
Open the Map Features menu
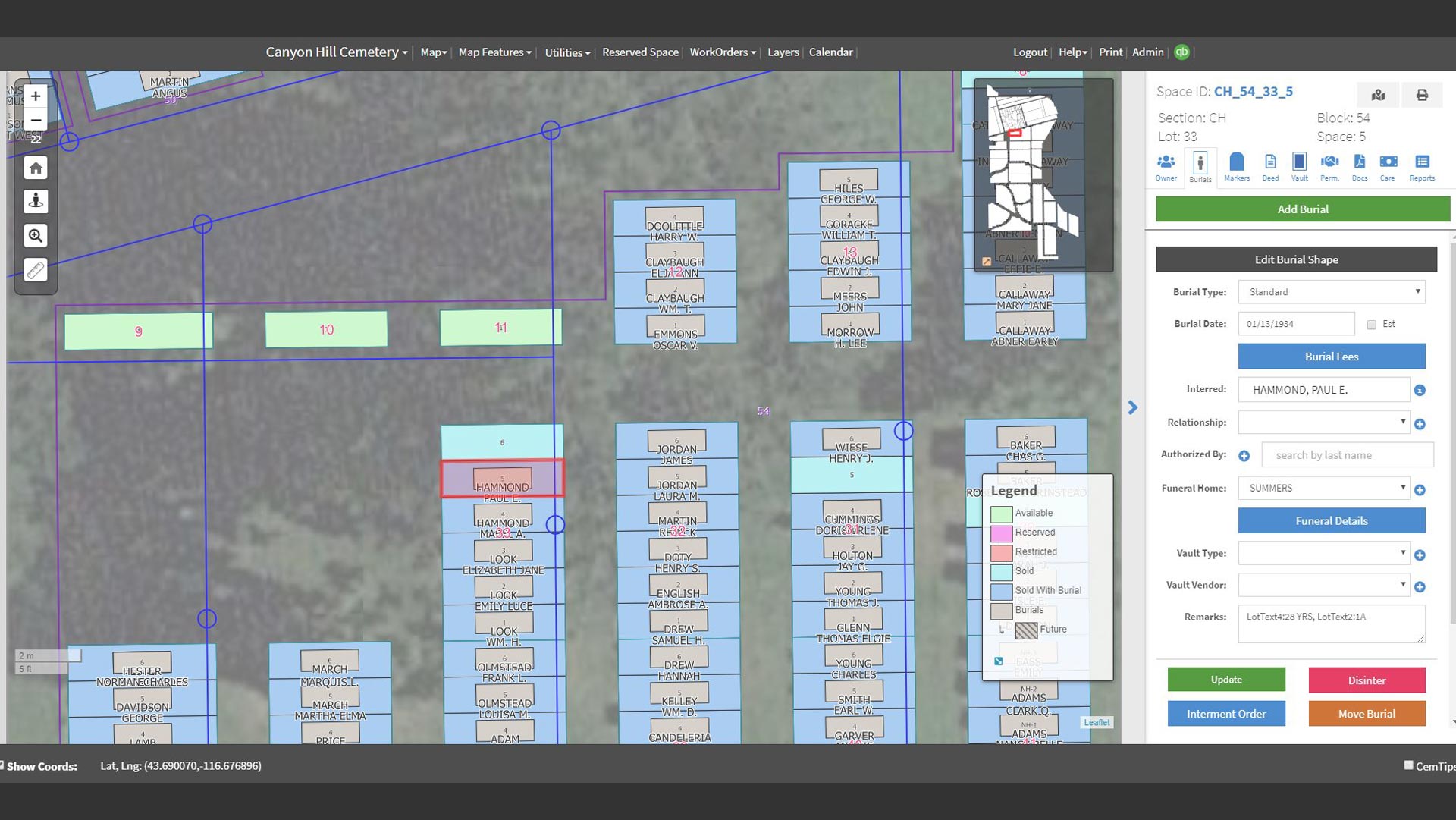(494, 52)
